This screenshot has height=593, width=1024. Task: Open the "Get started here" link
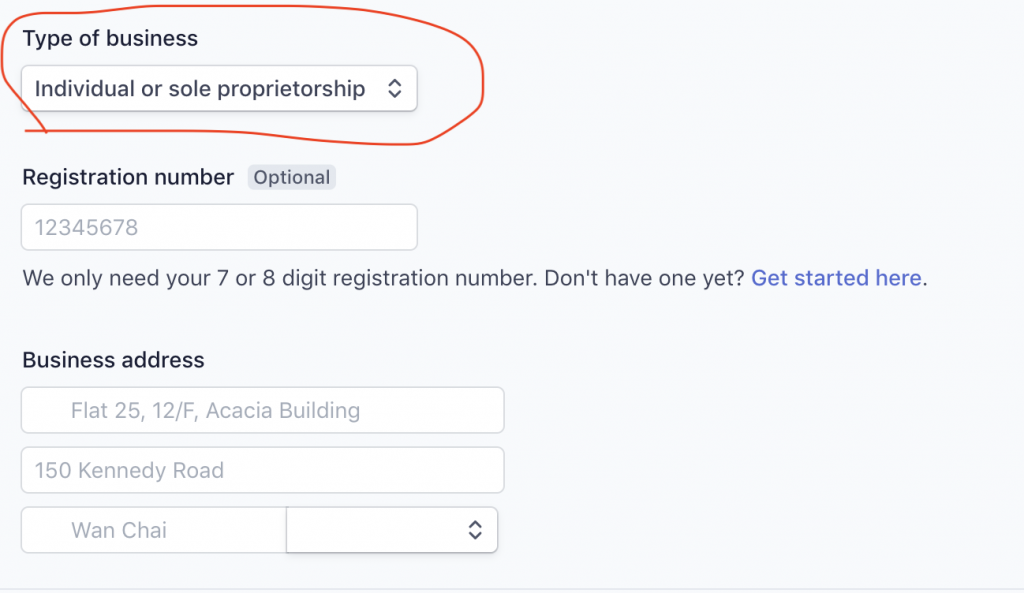[x=836, y=278]
